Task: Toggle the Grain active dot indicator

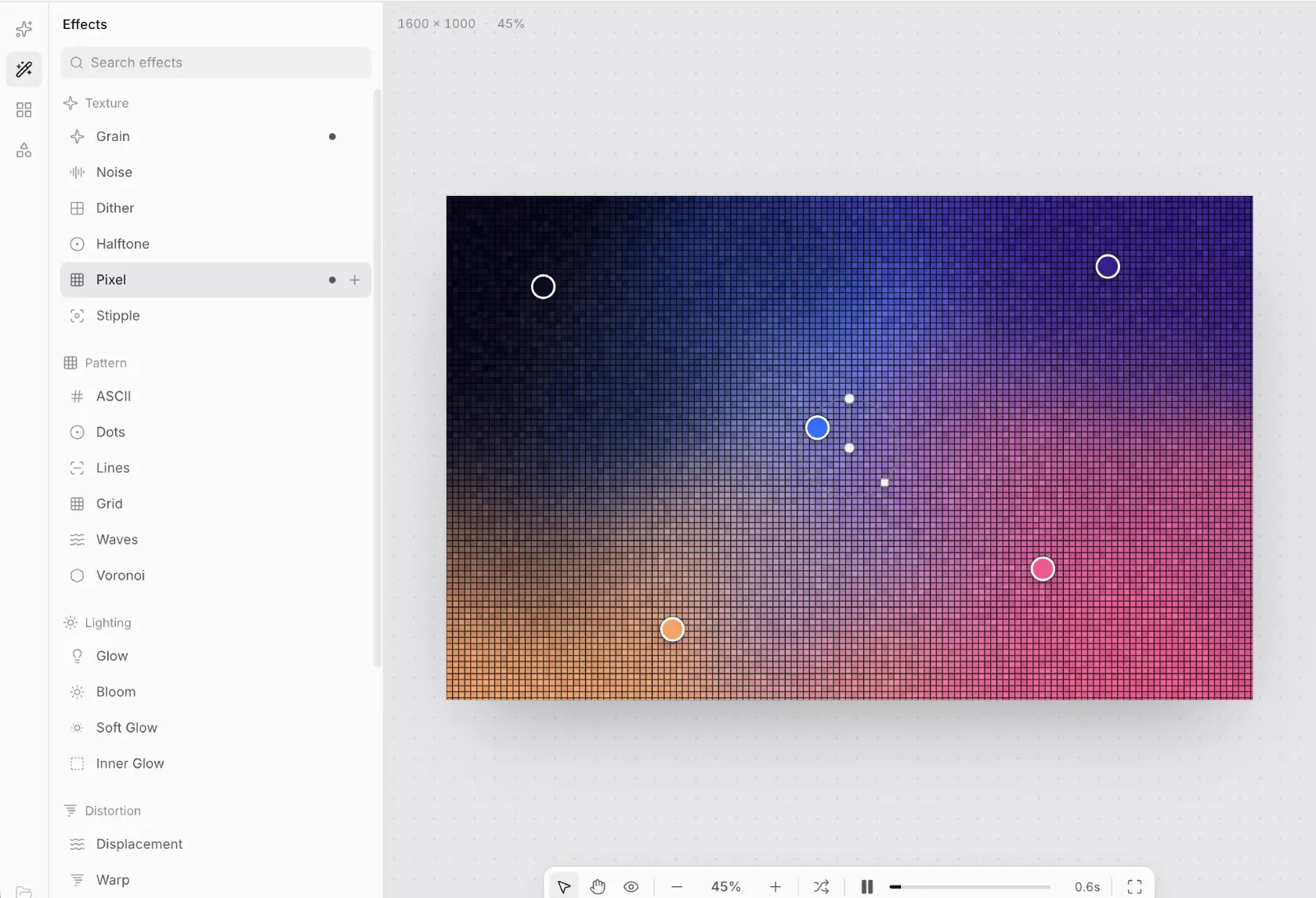Action: (x=332, y=136)
